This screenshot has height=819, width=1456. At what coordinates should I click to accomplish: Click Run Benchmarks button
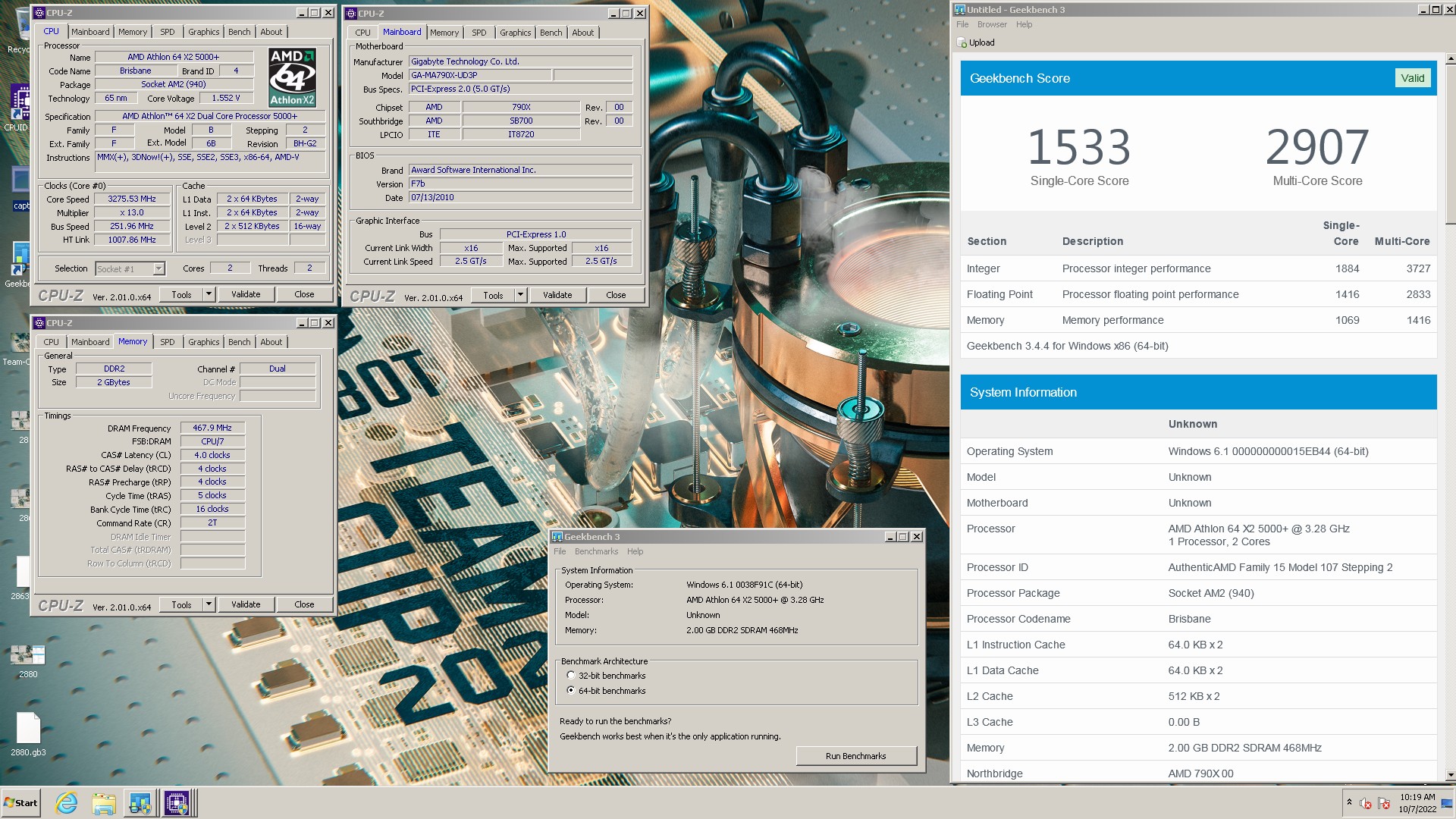click(x=855, y=756)
